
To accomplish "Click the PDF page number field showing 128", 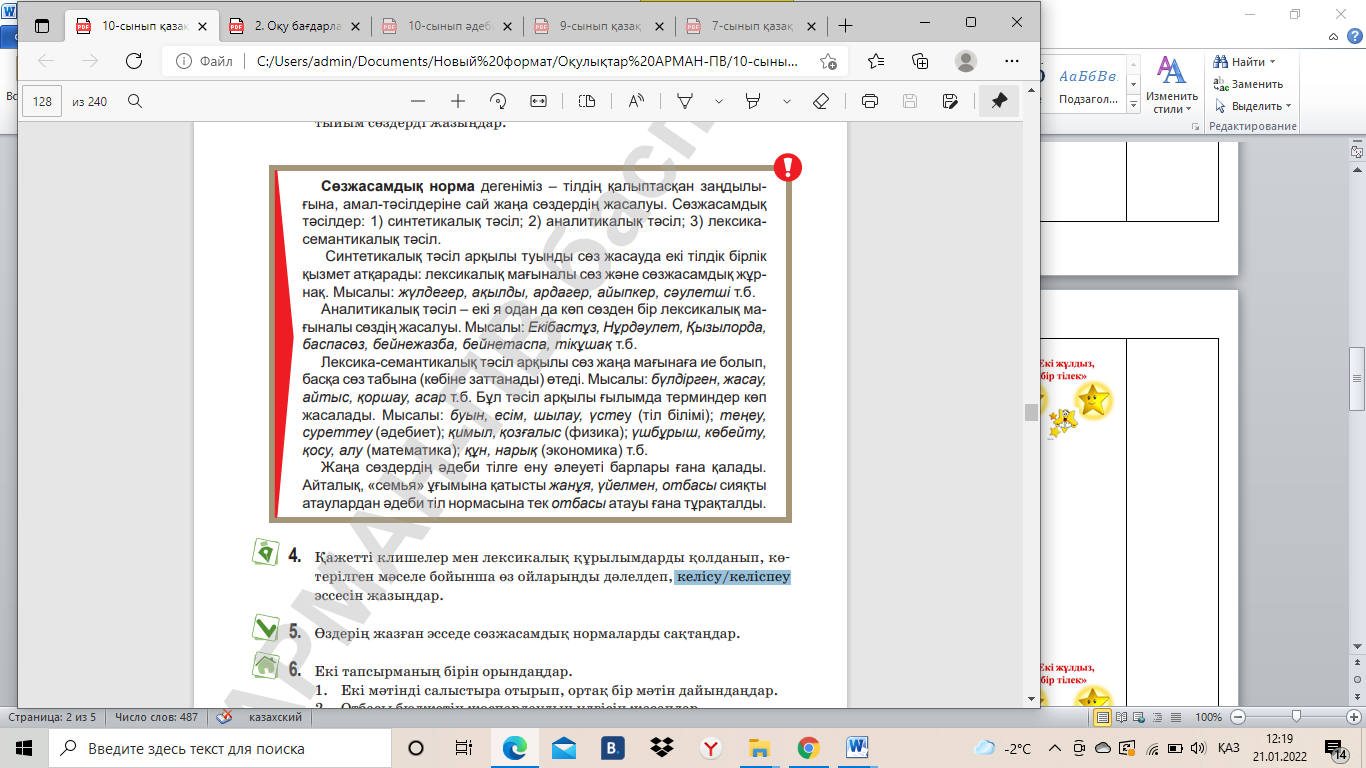I will (x=43, y=101).
